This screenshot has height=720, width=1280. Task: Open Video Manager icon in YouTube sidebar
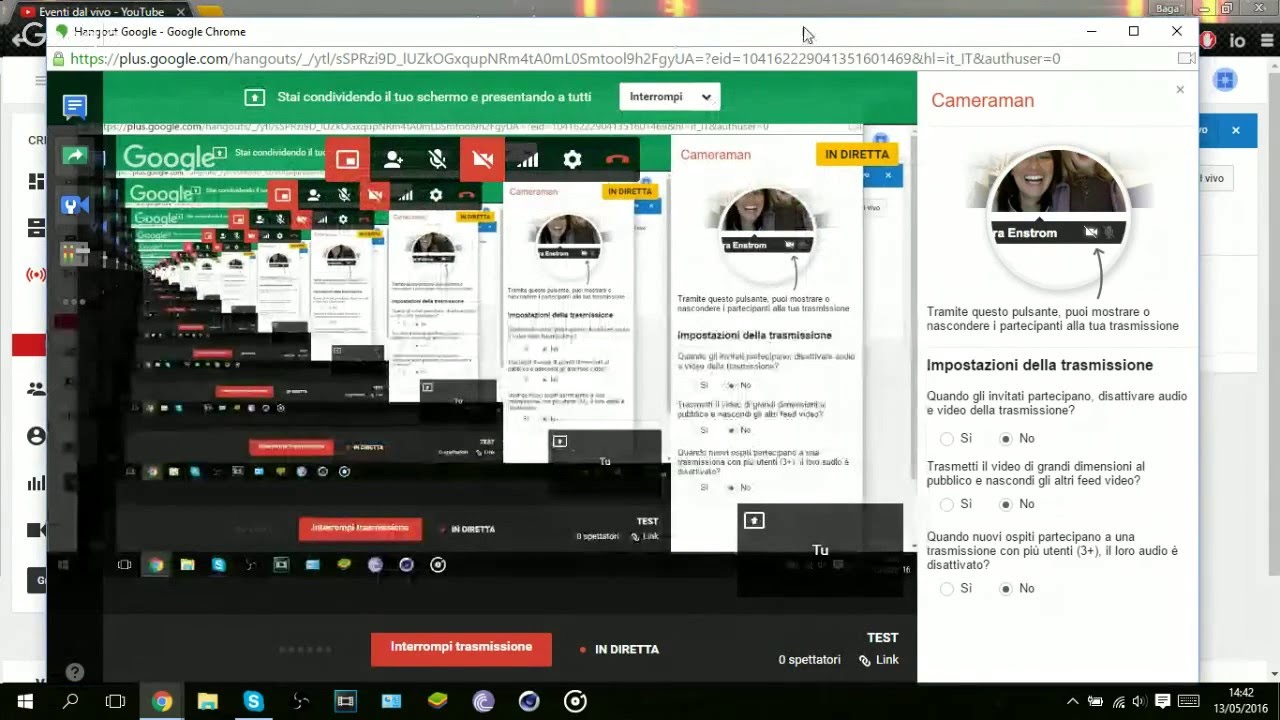point(37,228)
